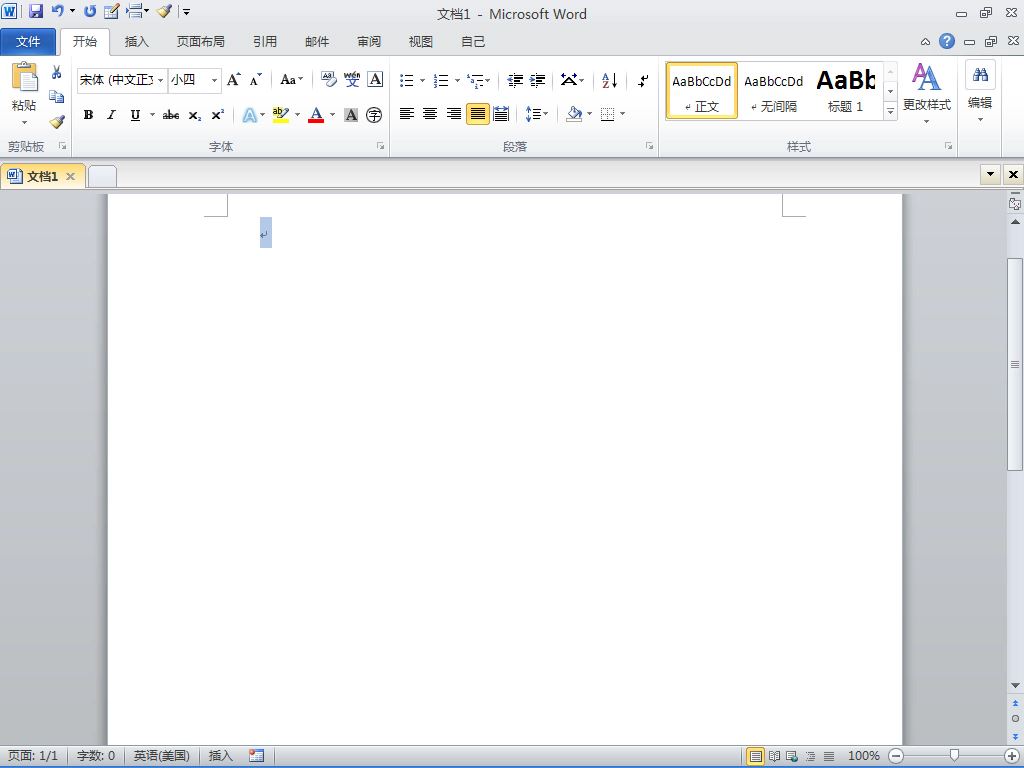Toggle Italic formatting
The width and height of the screenshot is (1024, 768).
point(111,115)
